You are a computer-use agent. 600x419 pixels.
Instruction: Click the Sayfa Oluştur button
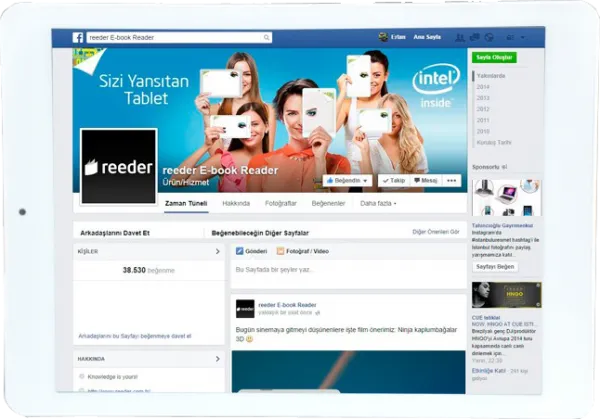click(x=494, y=57)
